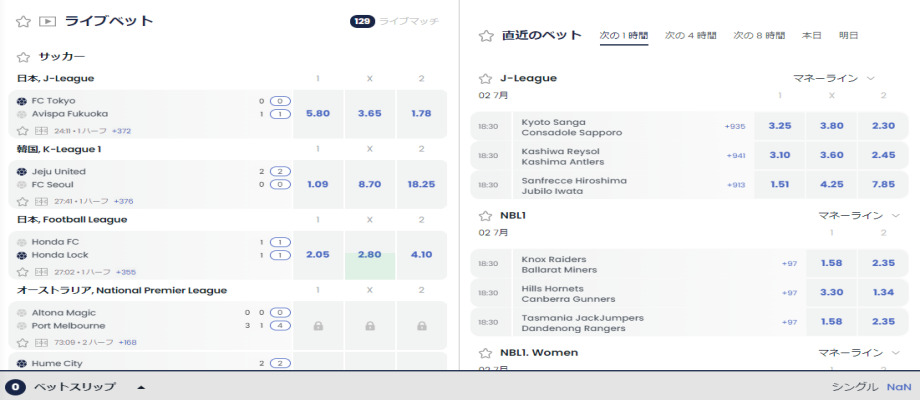920x400 pixels.
Task: Open NBL1 マネーライン market dropdown
Action: [x=859, y=216]
